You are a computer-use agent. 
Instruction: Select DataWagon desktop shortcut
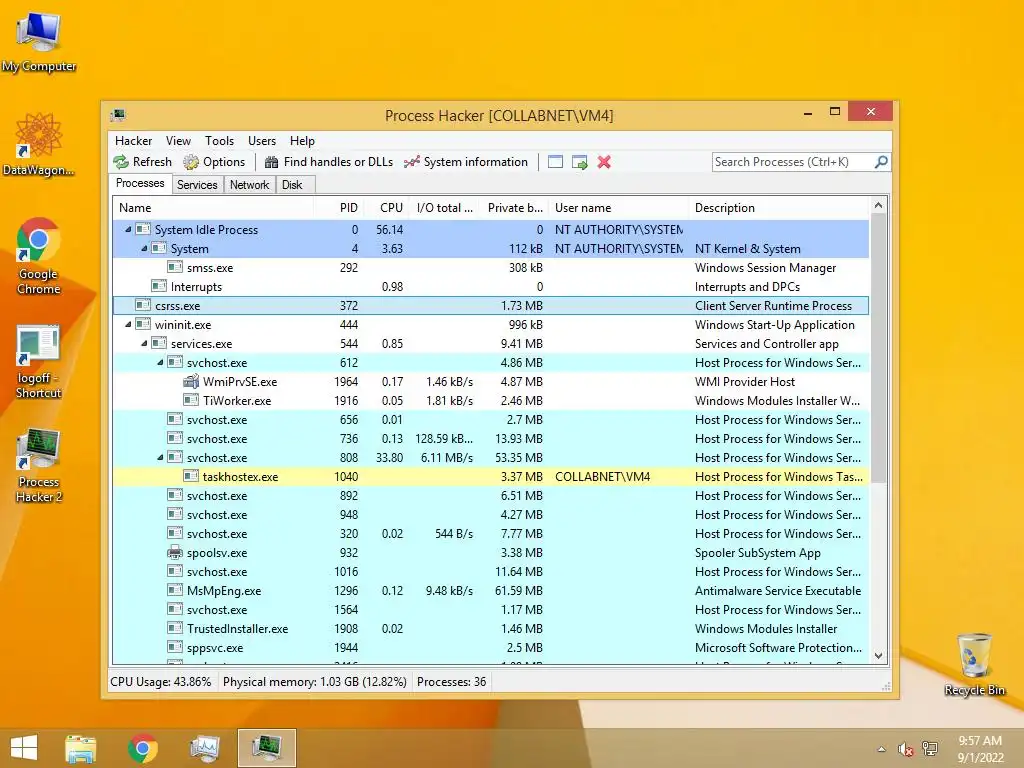pos(39,145)
